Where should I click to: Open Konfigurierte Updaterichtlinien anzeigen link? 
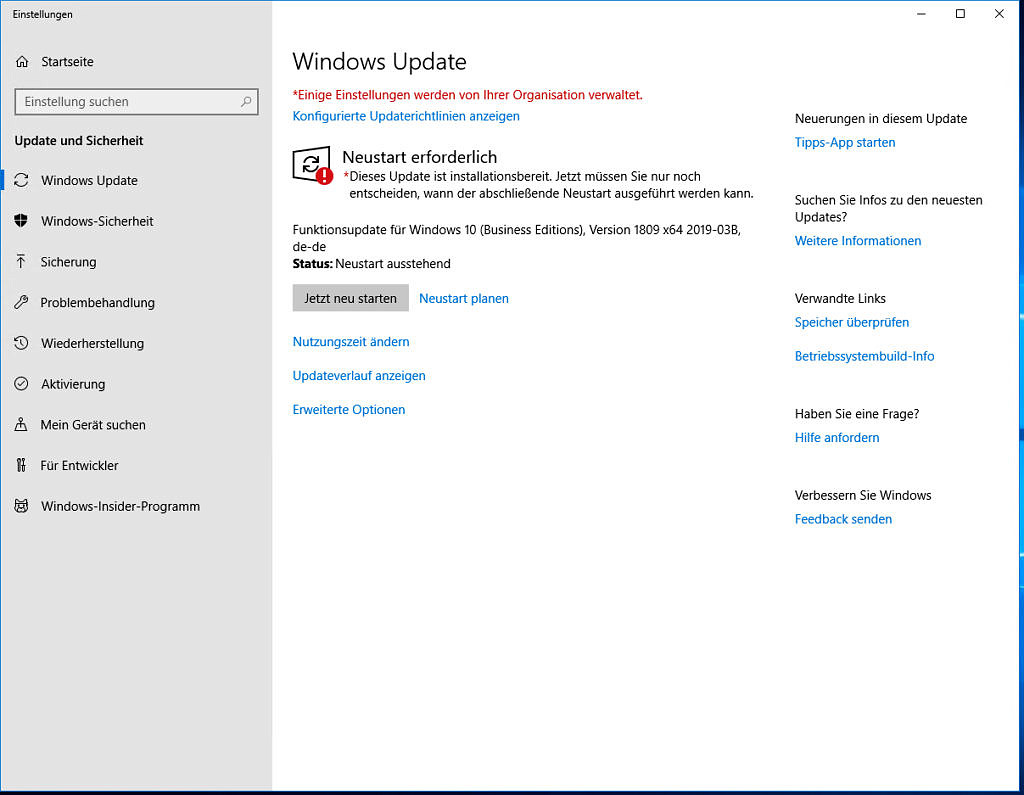coord(406,116)
